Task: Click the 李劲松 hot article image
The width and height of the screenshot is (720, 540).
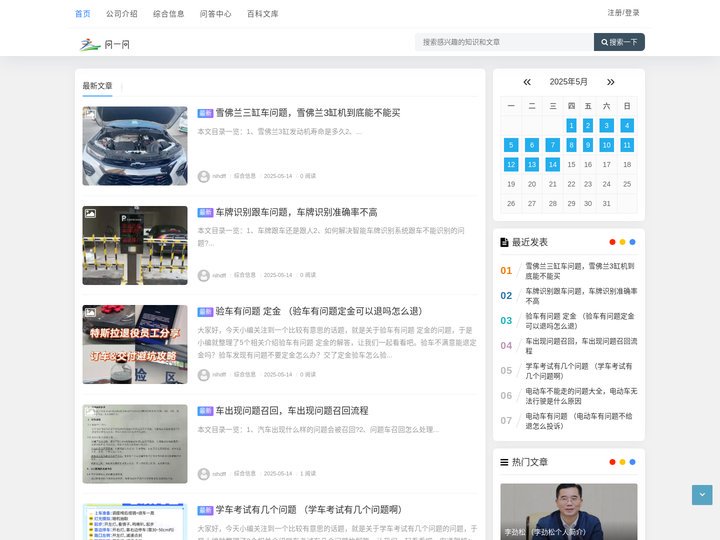Action: pyautogui.click(x=568, y=512)
